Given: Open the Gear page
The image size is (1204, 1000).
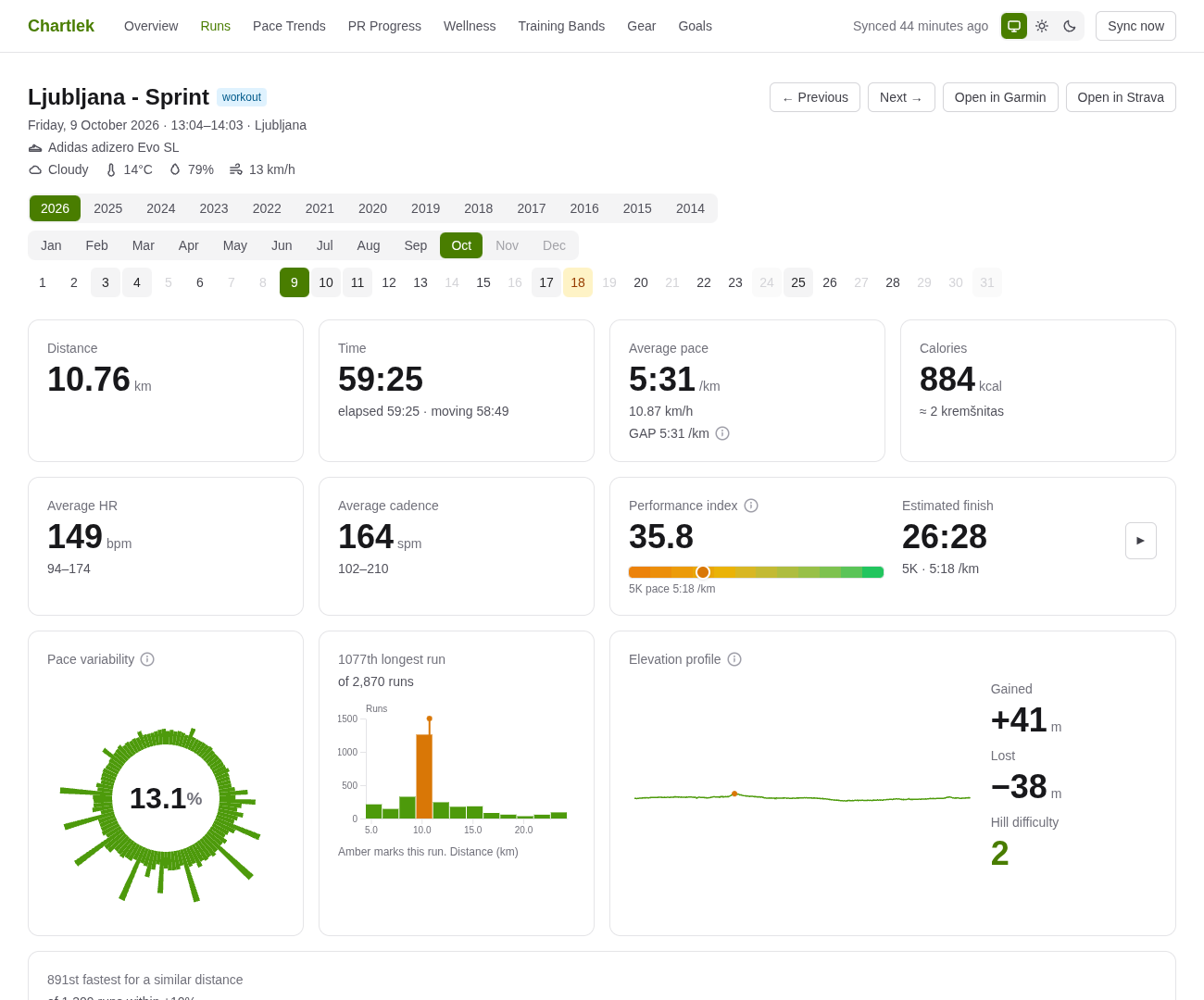Looking at the screenshot, I should coord(641,26).
